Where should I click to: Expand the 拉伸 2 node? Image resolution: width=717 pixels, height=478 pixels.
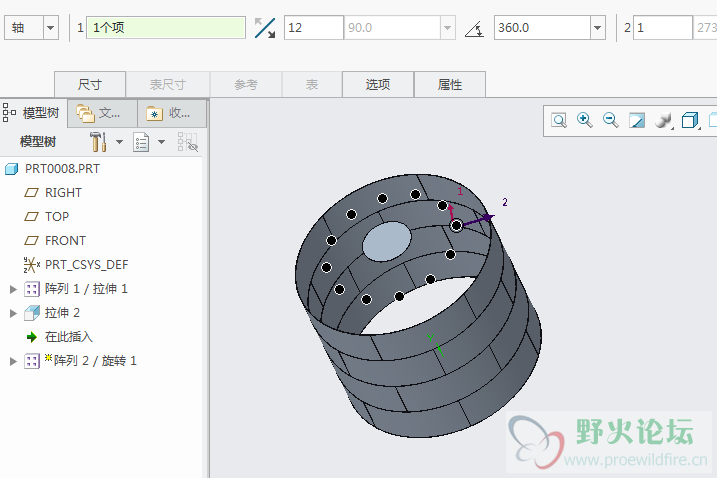tap(13, 313)
